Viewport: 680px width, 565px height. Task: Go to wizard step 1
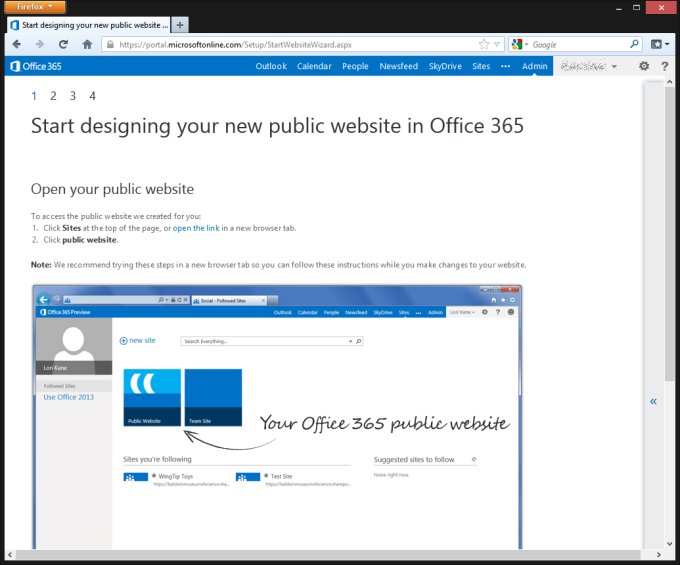point(34,96)
